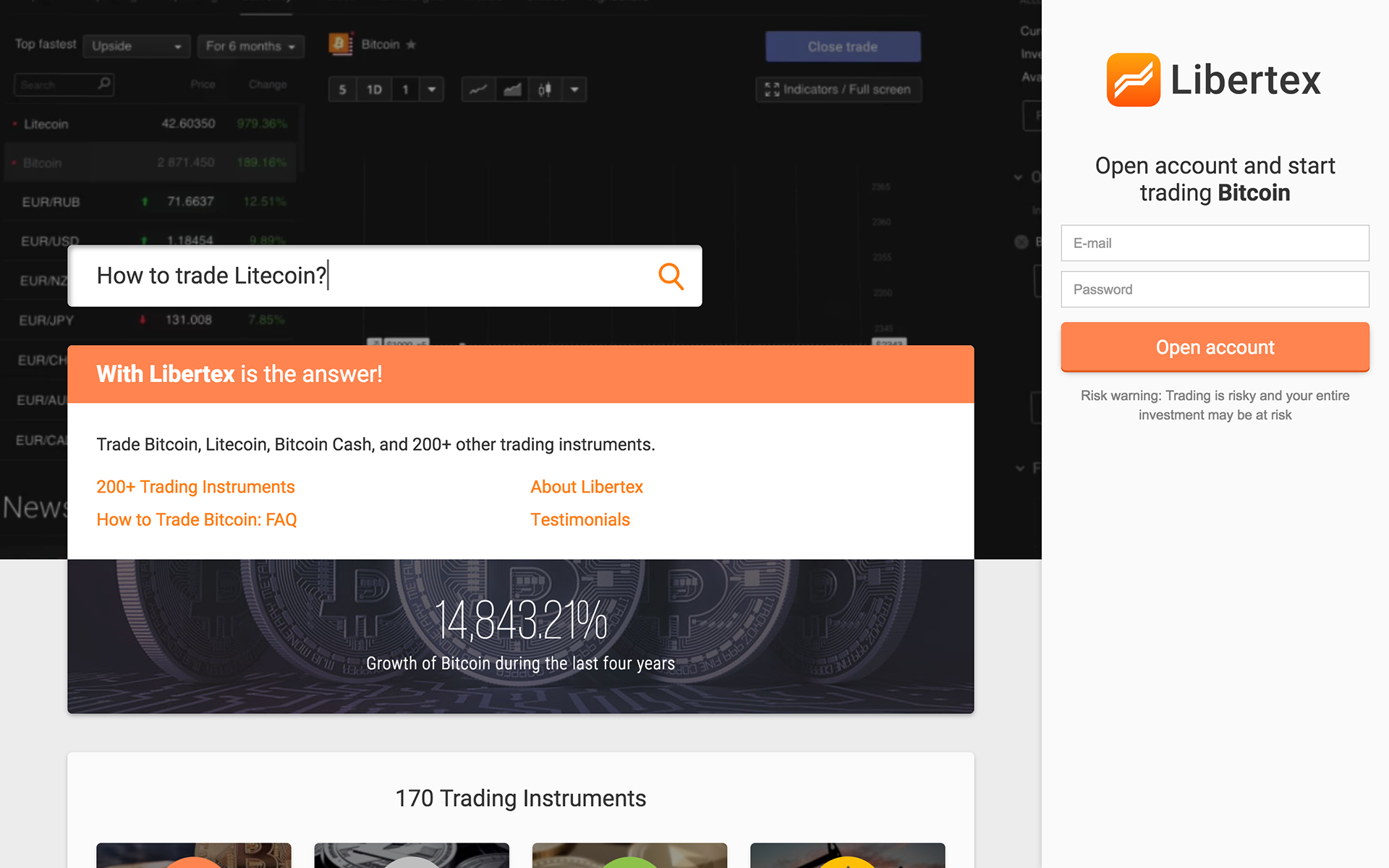1389x868 pixels.
Task: Expand the timeframe dropdown arrow
Action: pyautogui.click(x=432, y=90)
